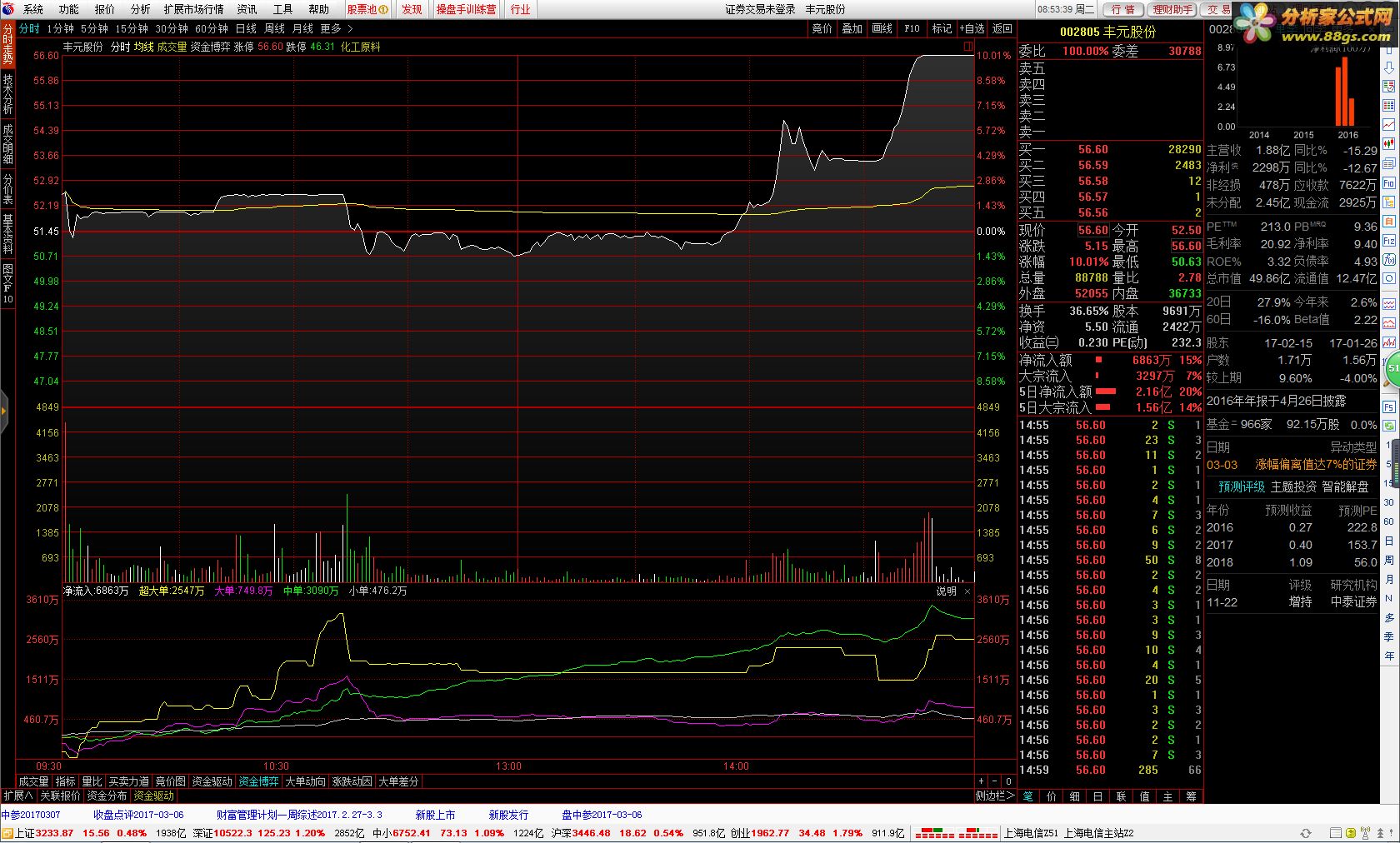Open the 帮助 menu
1400x843 pixels.
(318, 9)
